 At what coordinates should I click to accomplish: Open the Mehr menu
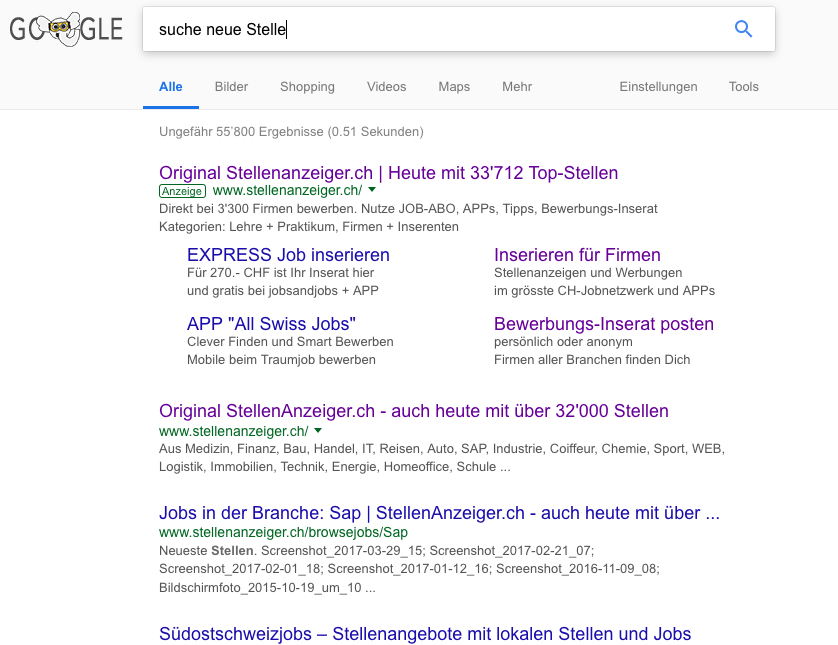coord(517,87)
